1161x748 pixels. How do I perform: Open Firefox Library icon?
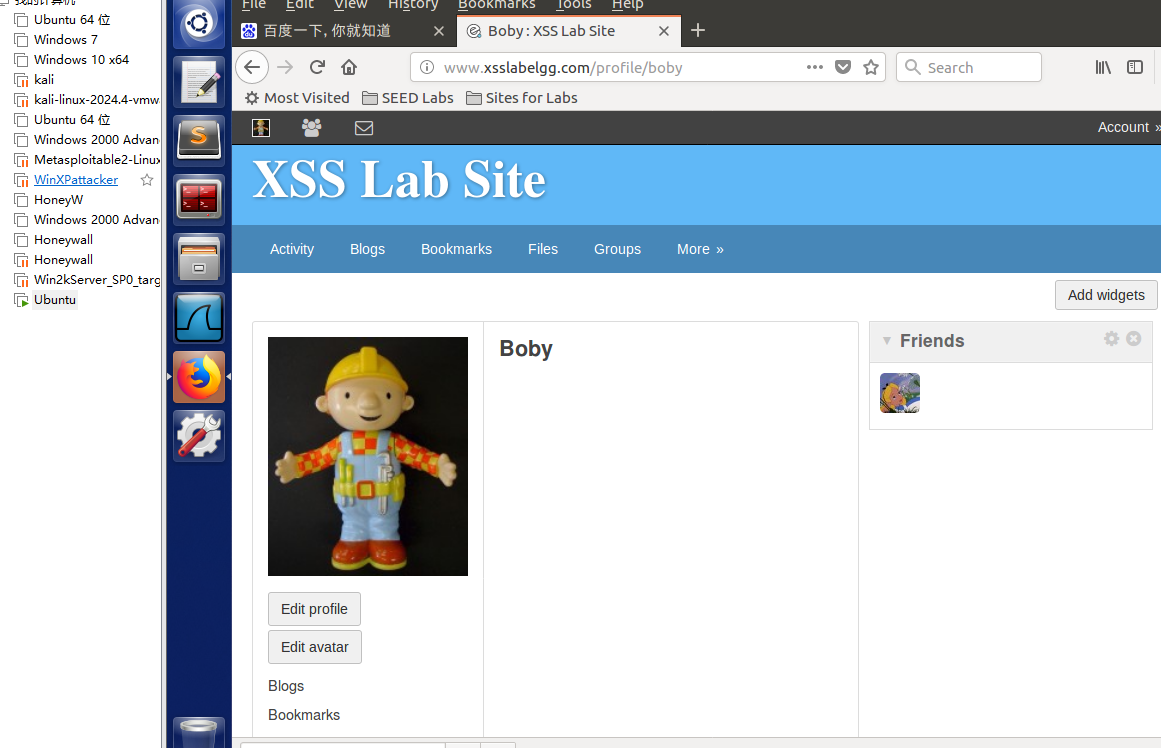pyautogui.click(x=1103, y=67)
